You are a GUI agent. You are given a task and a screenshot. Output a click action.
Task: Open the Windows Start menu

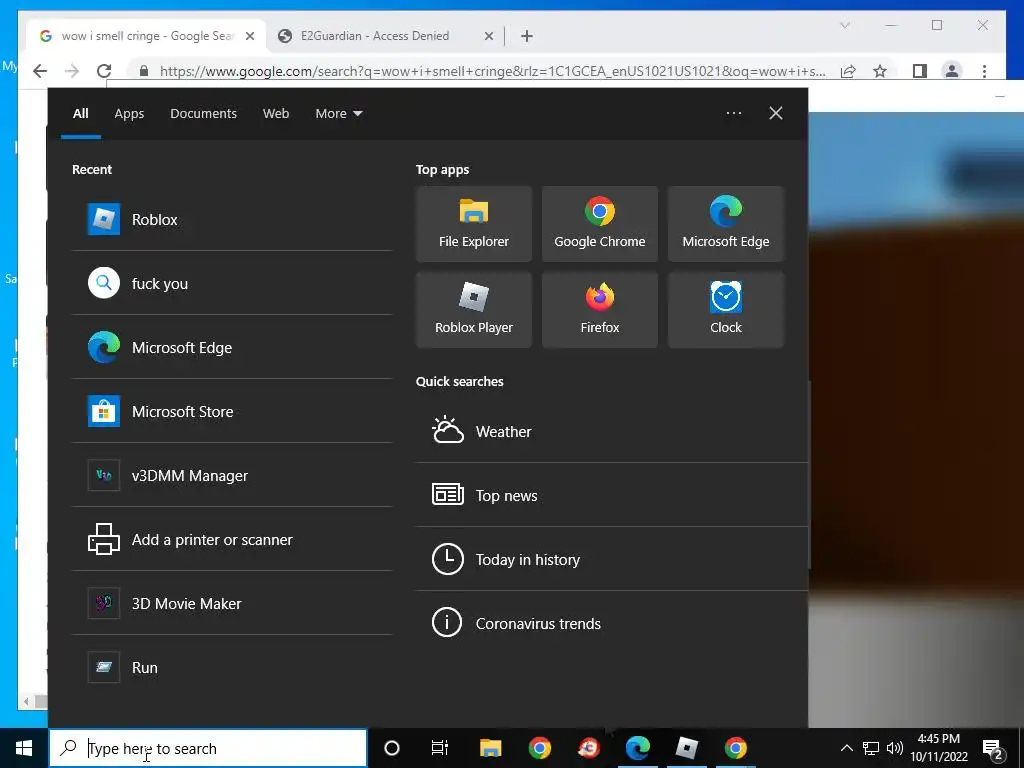pos(24,748)
